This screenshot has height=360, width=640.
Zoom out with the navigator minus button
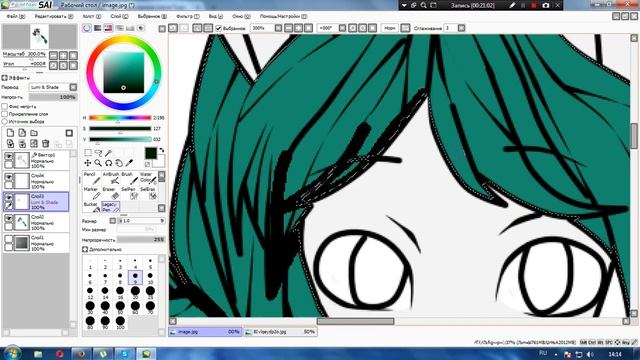tap(53, 55)
